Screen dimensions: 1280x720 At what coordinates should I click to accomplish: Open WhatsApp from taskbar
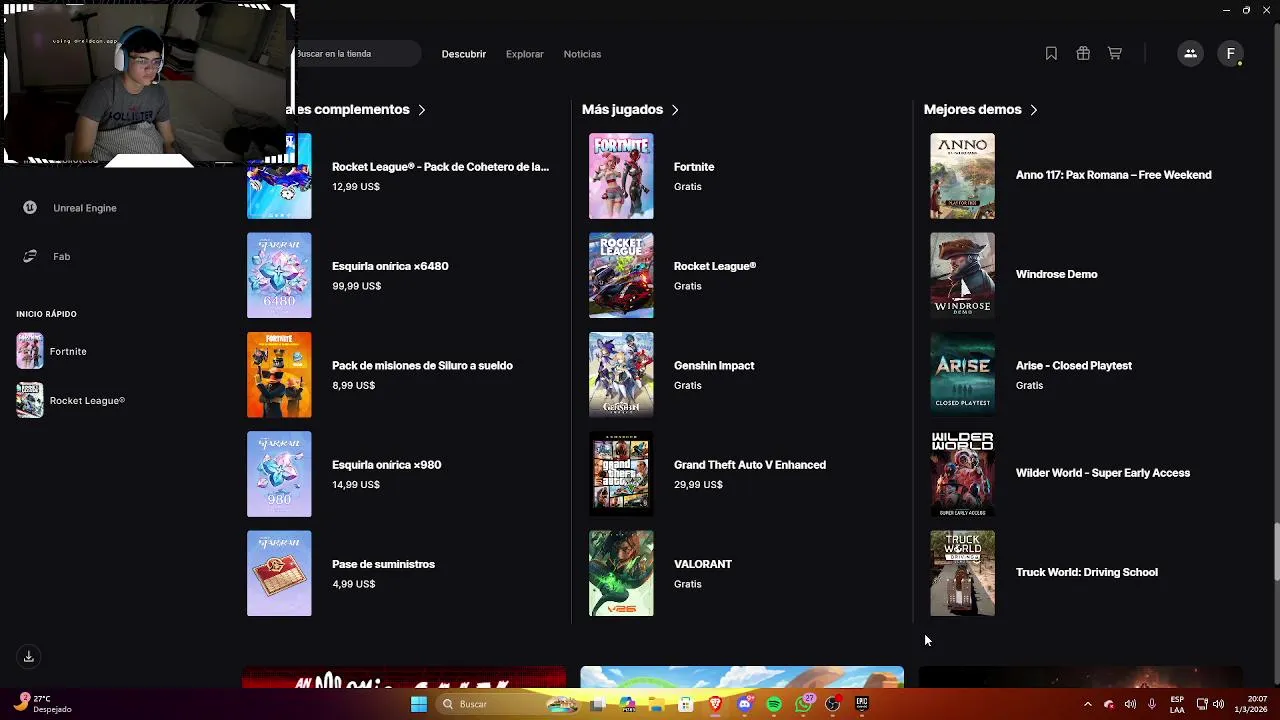(803, 704)
